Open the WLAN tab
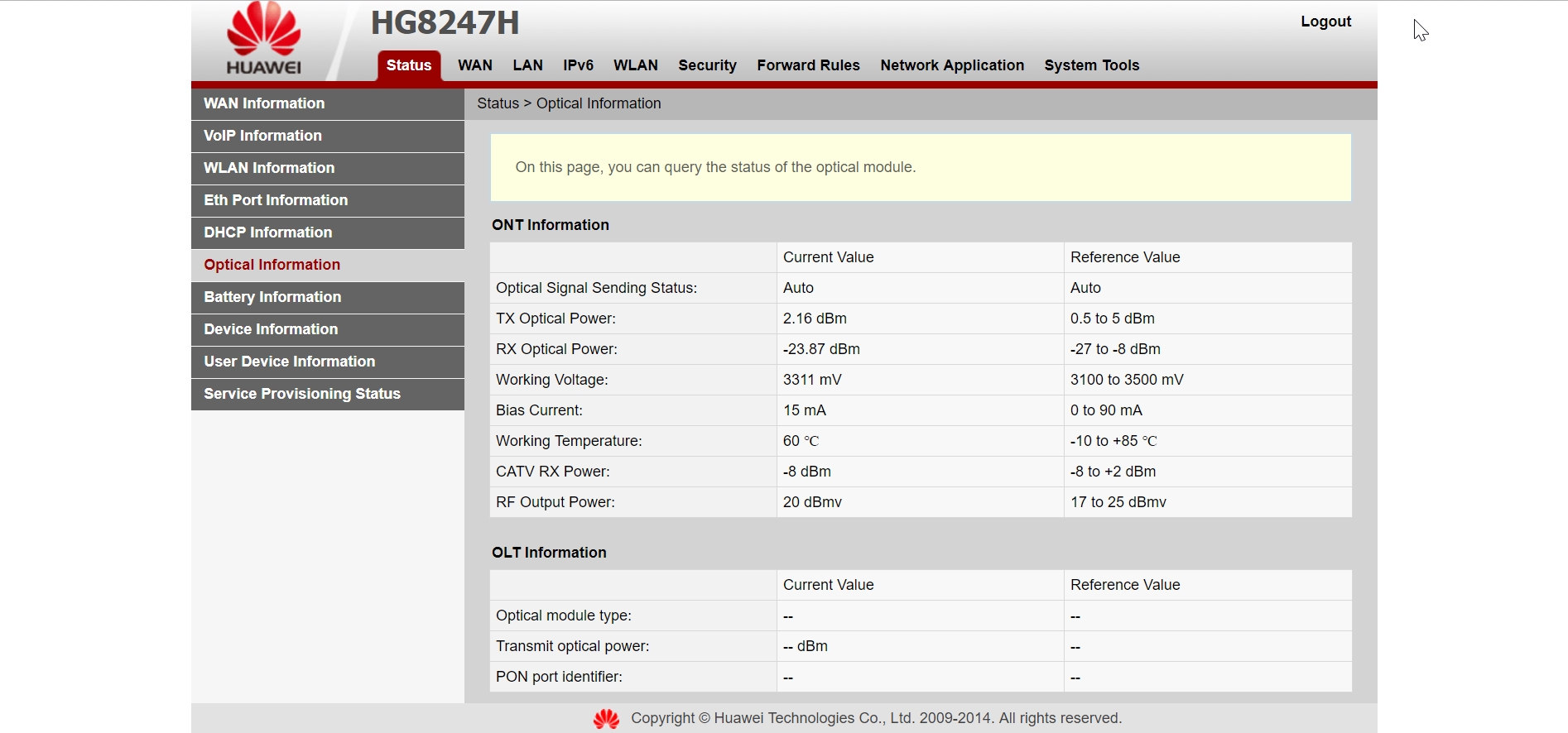Viewport: 1568px width, 733px height. click(x=636, y=65)
